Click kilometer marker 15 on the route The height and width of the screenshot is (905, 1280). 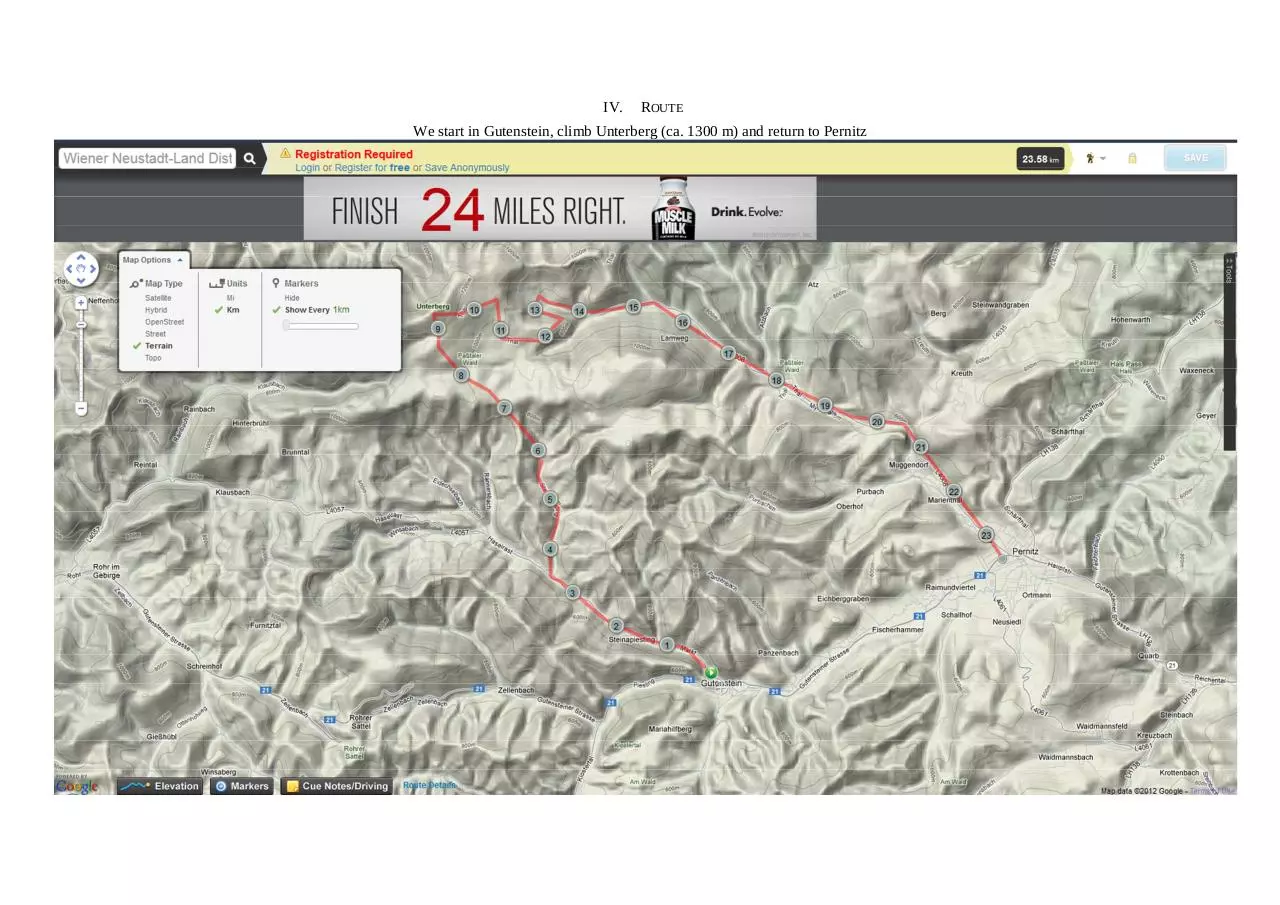pos(633,307)
